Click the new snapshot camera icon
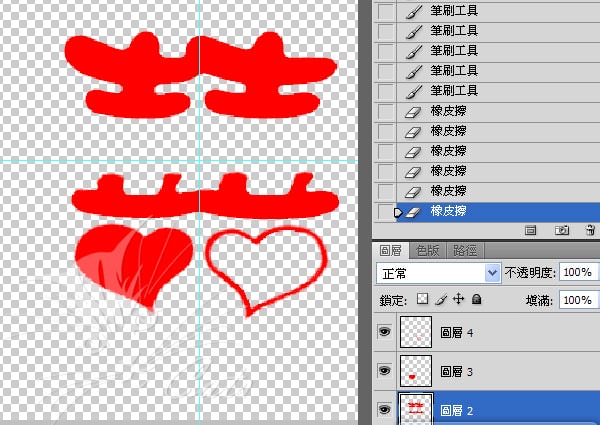Viewport: 600px width, 425px height. pyautogui.click(x=562, y=230)
